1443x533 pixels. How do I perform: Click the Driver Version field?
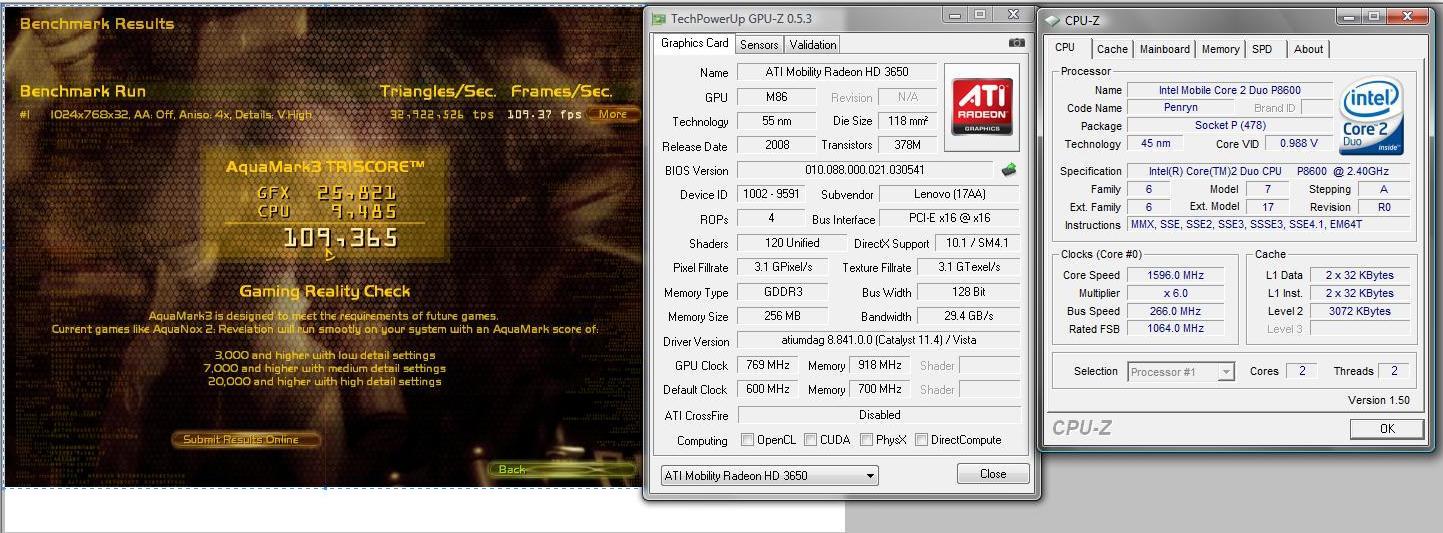[879, 341]
